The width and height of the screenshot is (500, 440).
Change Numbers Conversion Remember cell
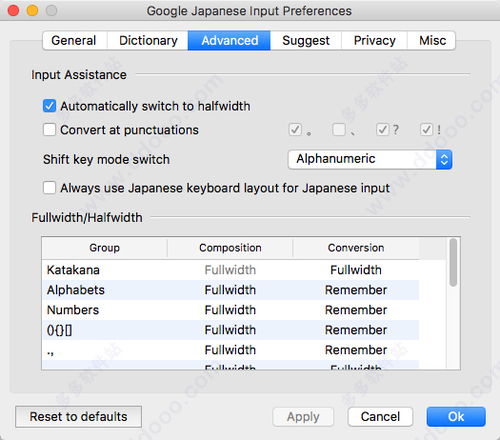356,310
